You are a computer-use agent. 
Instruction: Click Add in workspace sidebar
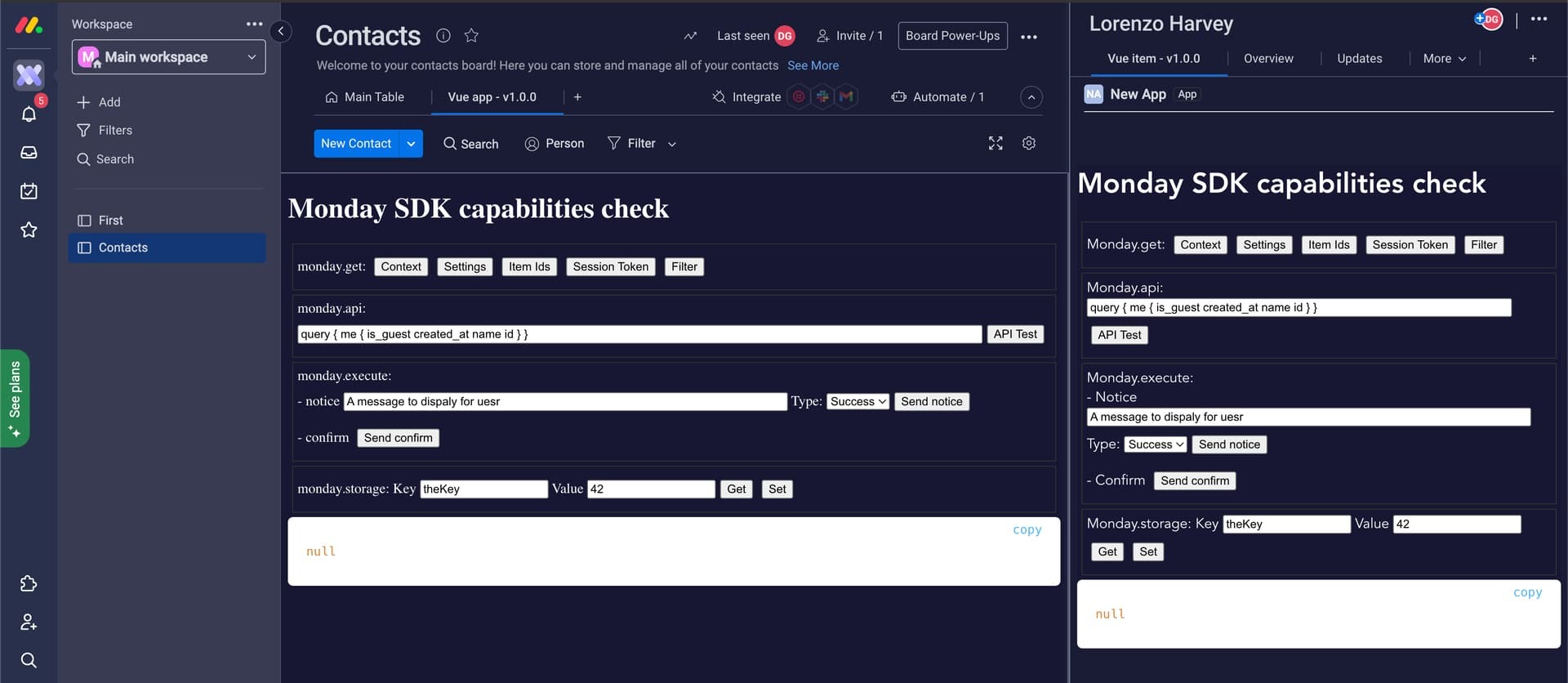[x=99, y=102]
